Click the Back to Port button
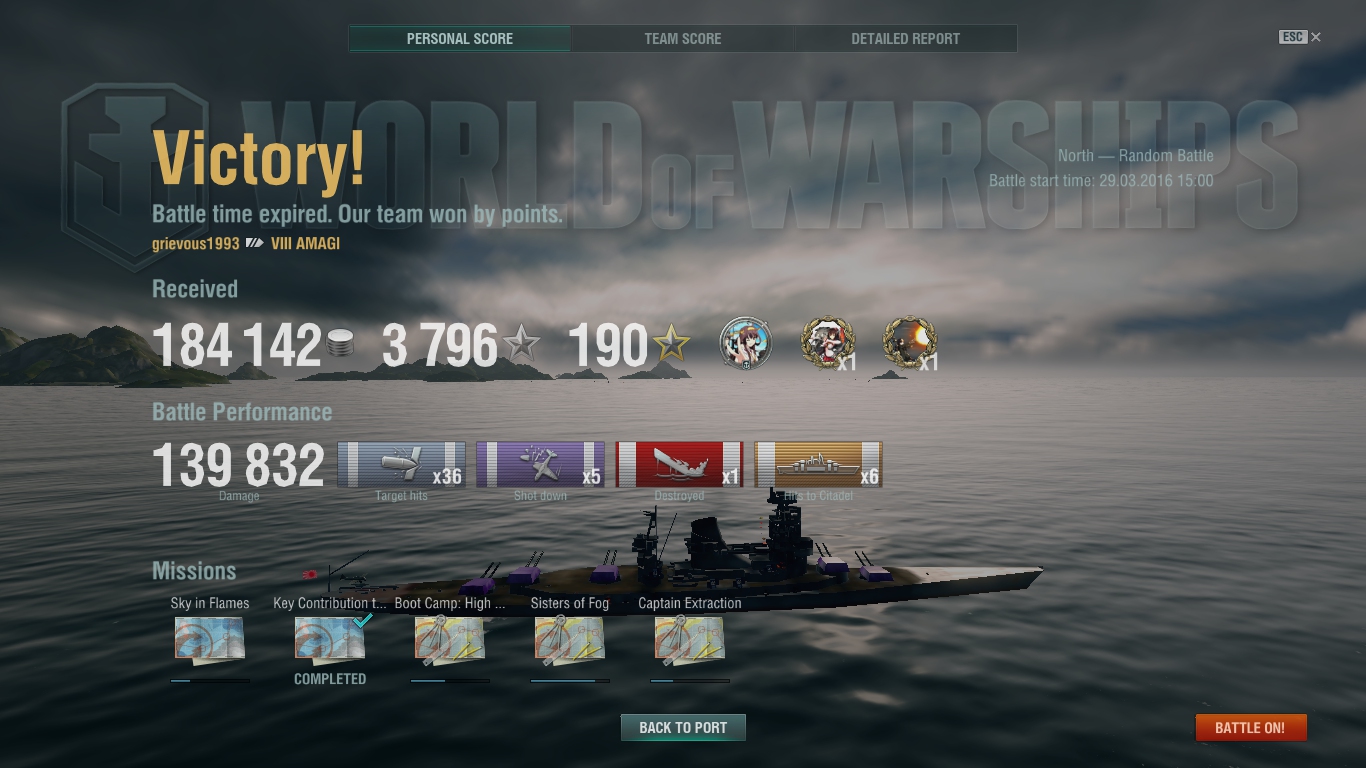 coord(683,727)
